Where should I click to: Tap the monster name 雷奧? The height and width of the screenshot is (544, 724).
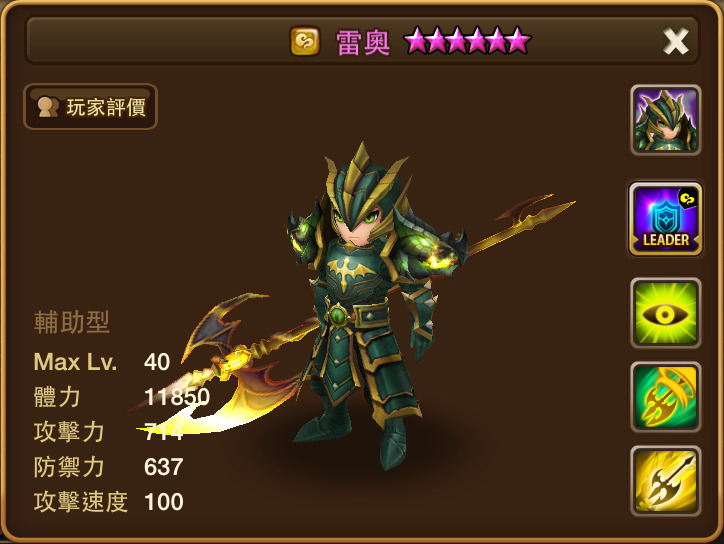(363, 42)
